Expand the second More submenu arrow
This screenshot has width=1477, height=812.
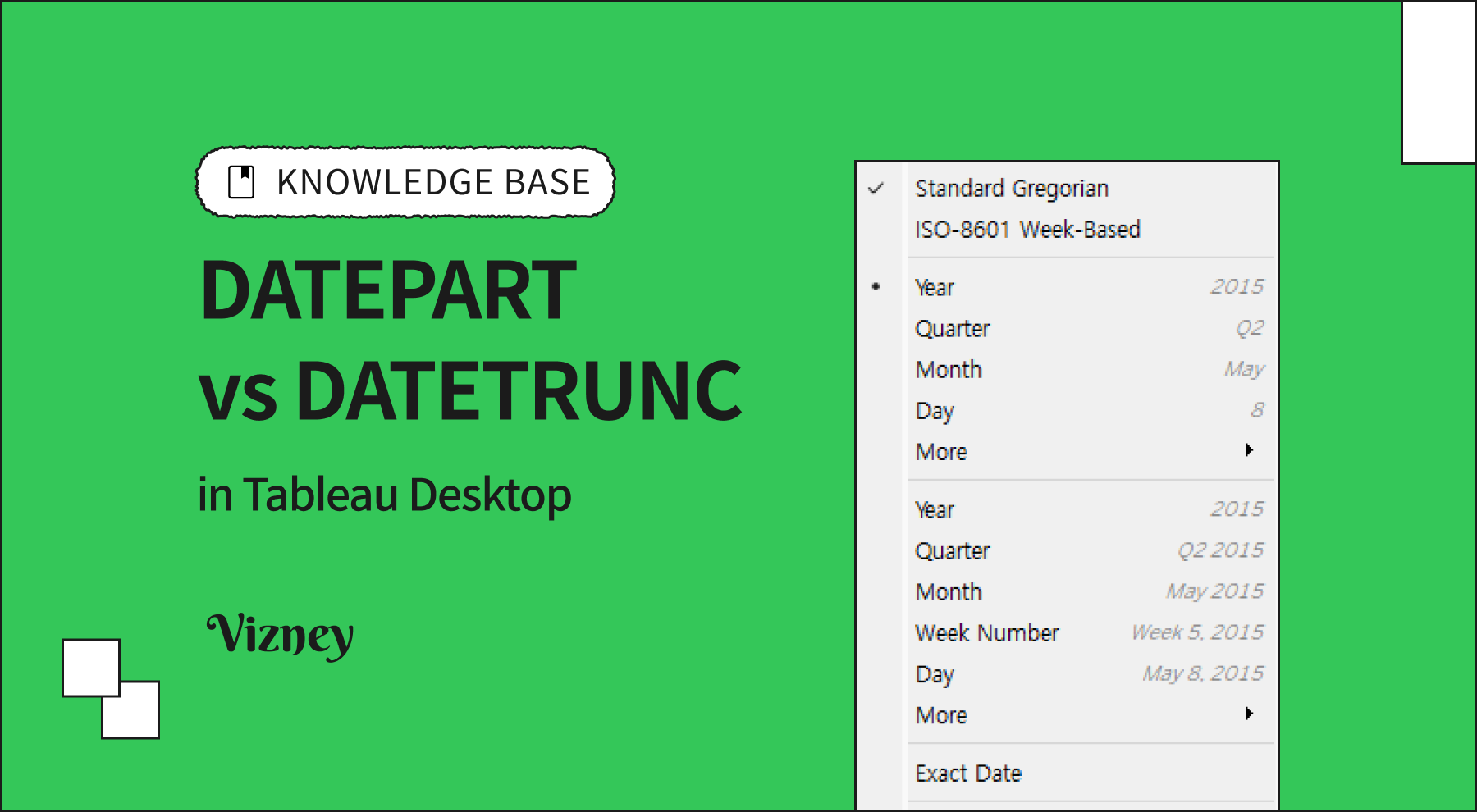[x=1249, y=714]
